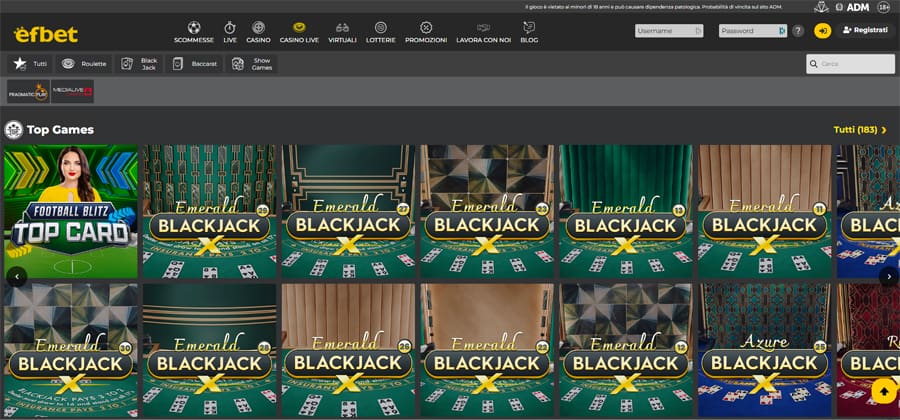Click the help question mark icon
Screen dimensions: 900x420
pyautogui.click(x=798, y=31)
